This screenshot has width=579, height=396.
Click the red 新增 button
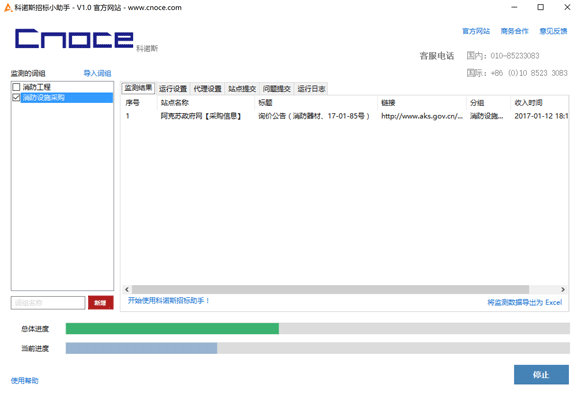coord(100,303)
